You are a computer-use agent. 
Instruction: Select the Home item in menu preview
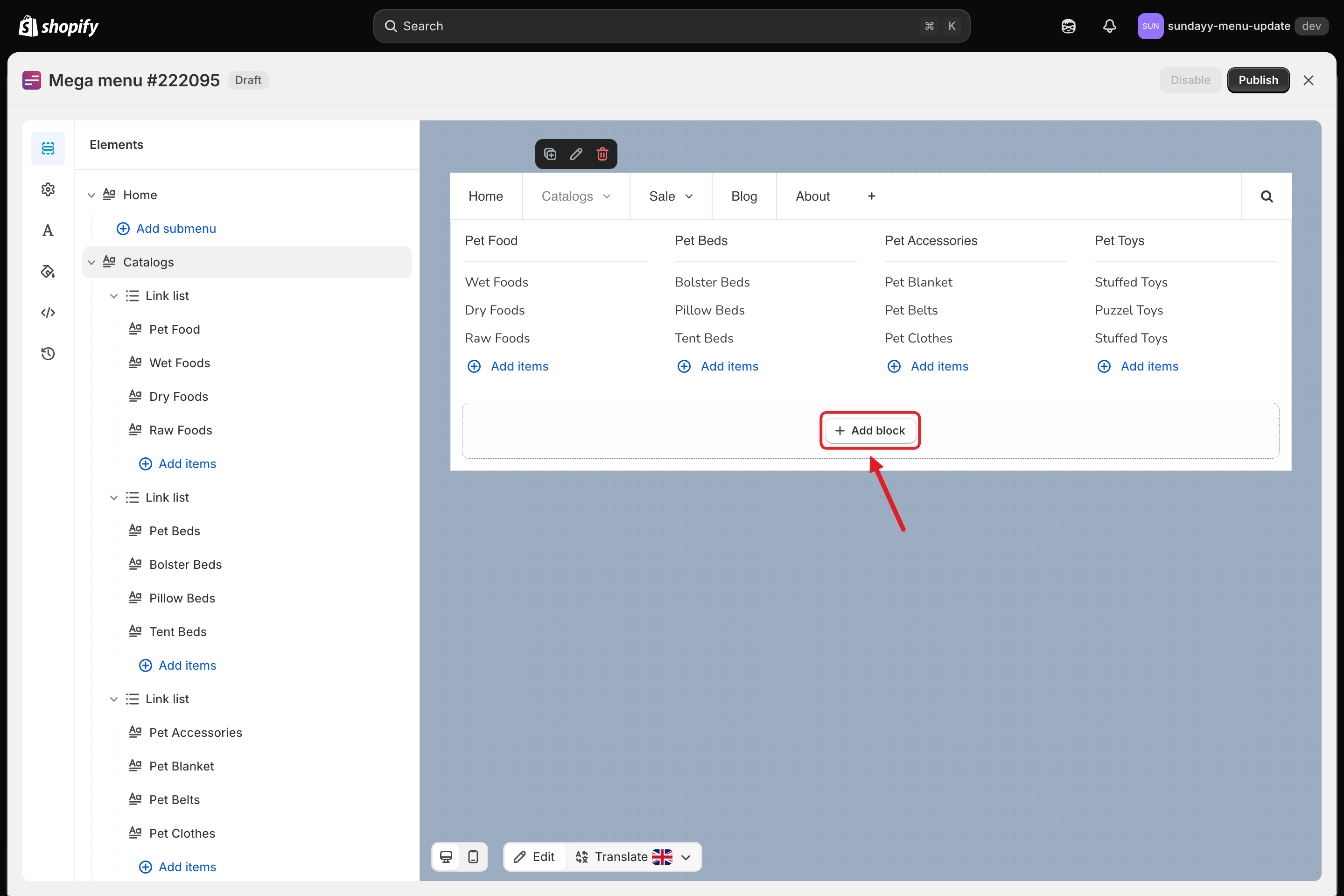point(486,196)
